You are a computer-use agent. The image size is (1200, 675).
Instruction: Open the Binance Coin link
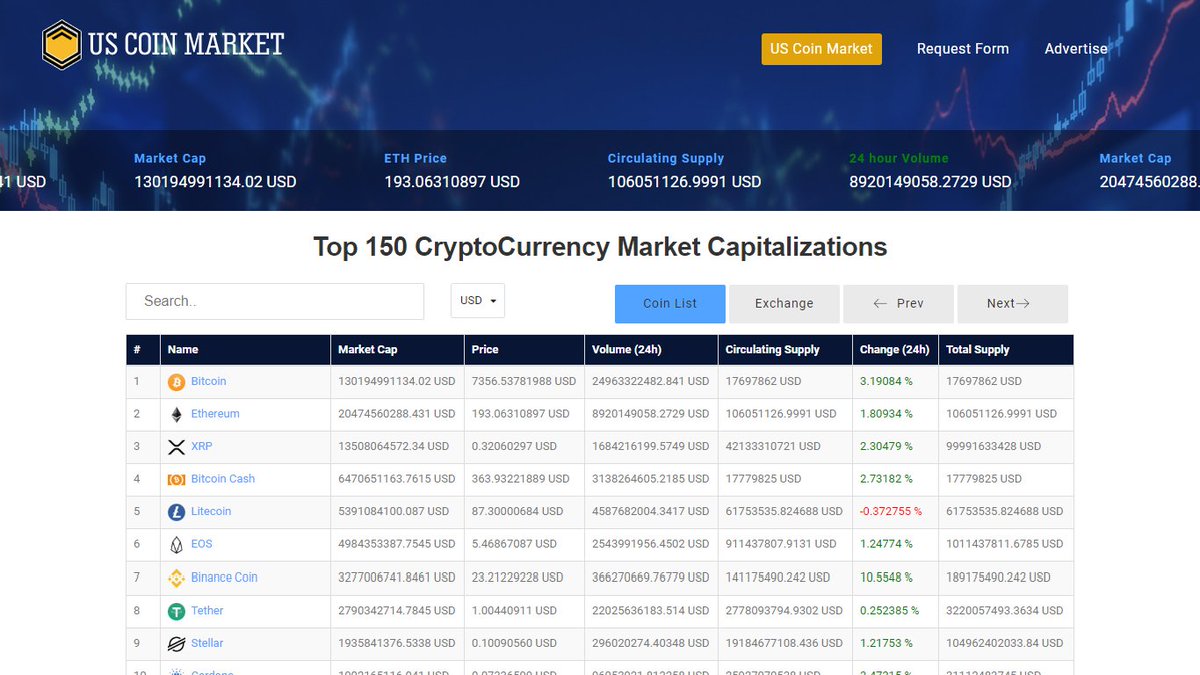tap(224, 577)
